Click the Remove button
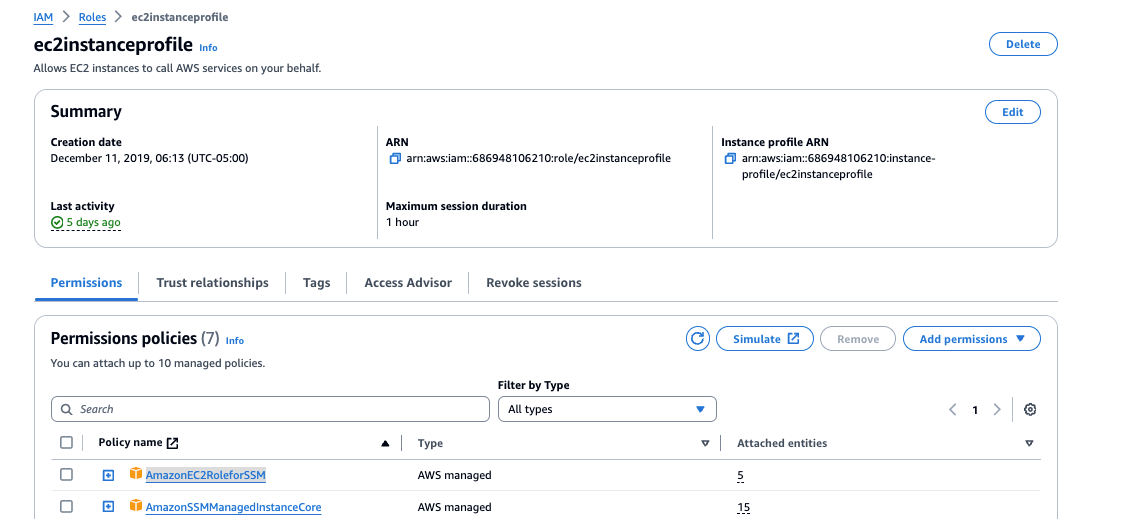Screen dimensions: 1121x519 coord(858,339)
